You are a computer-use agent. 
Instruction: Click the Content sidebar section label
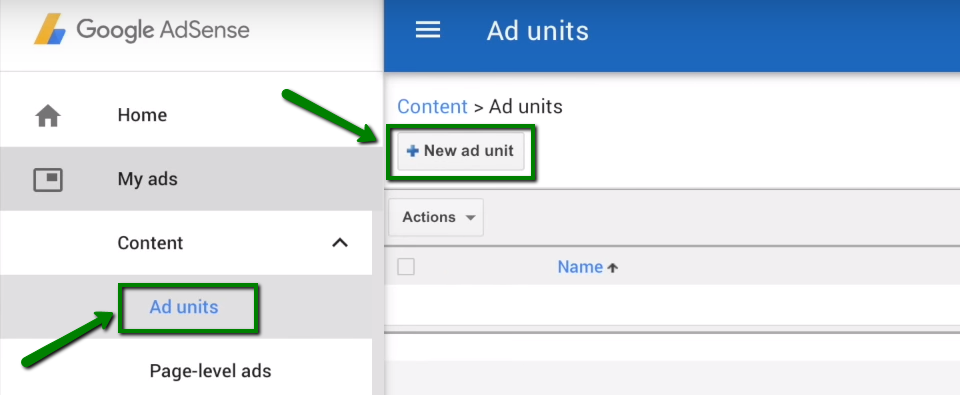point(150,243)
